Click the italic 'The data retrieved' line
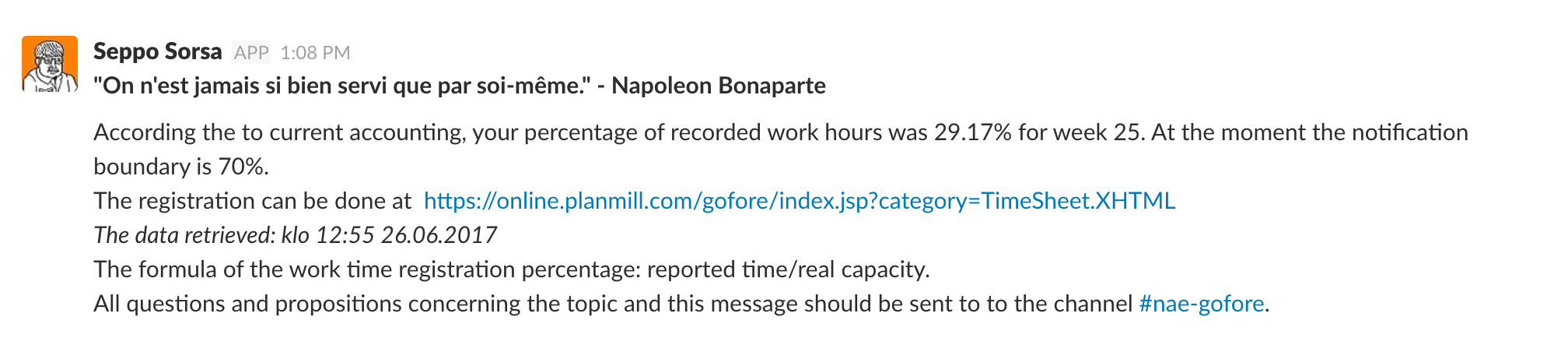This screenshot has width=1568, height=338. 296,235
